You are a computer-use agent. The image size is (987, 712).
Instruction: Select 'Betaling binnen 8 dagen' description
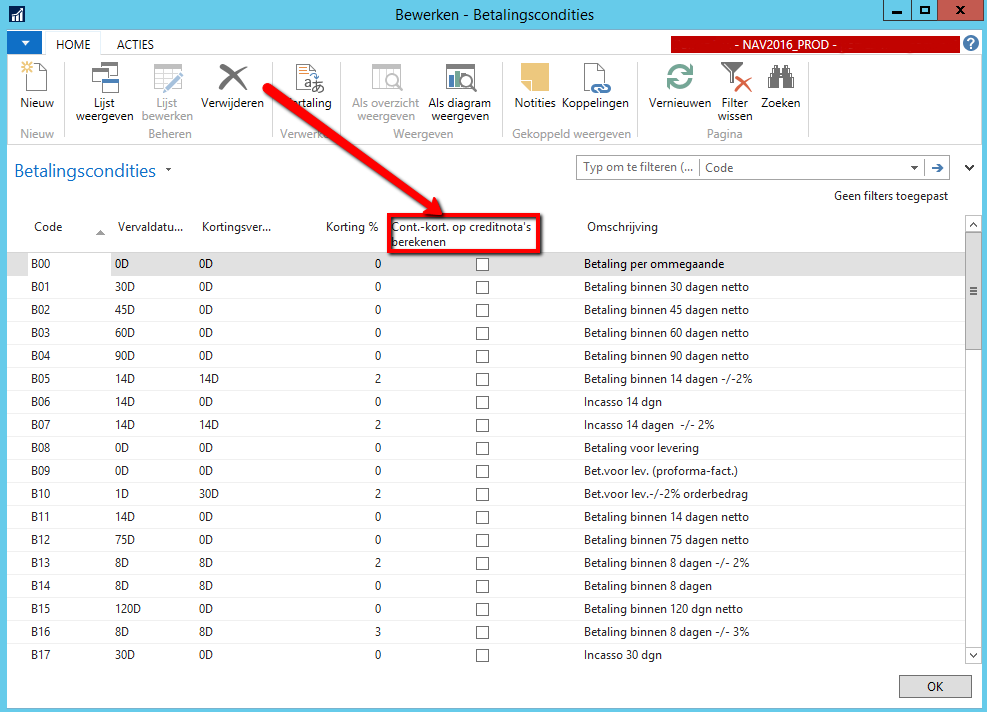pyautogui.click(x=648, y=586)
